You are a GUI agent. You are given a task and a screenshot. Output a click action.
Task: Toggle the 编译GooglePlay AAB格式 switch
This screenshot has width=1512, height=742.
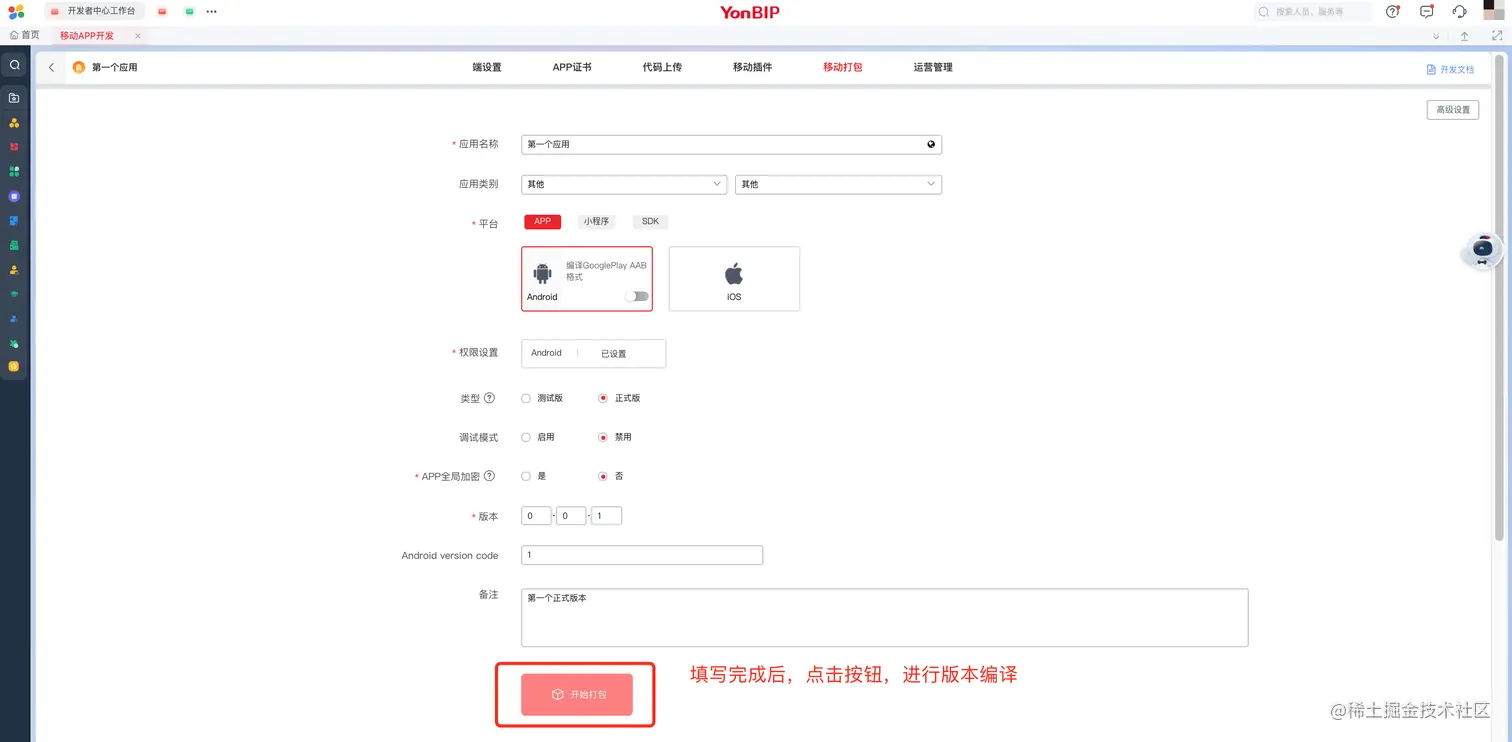point(636,296)
